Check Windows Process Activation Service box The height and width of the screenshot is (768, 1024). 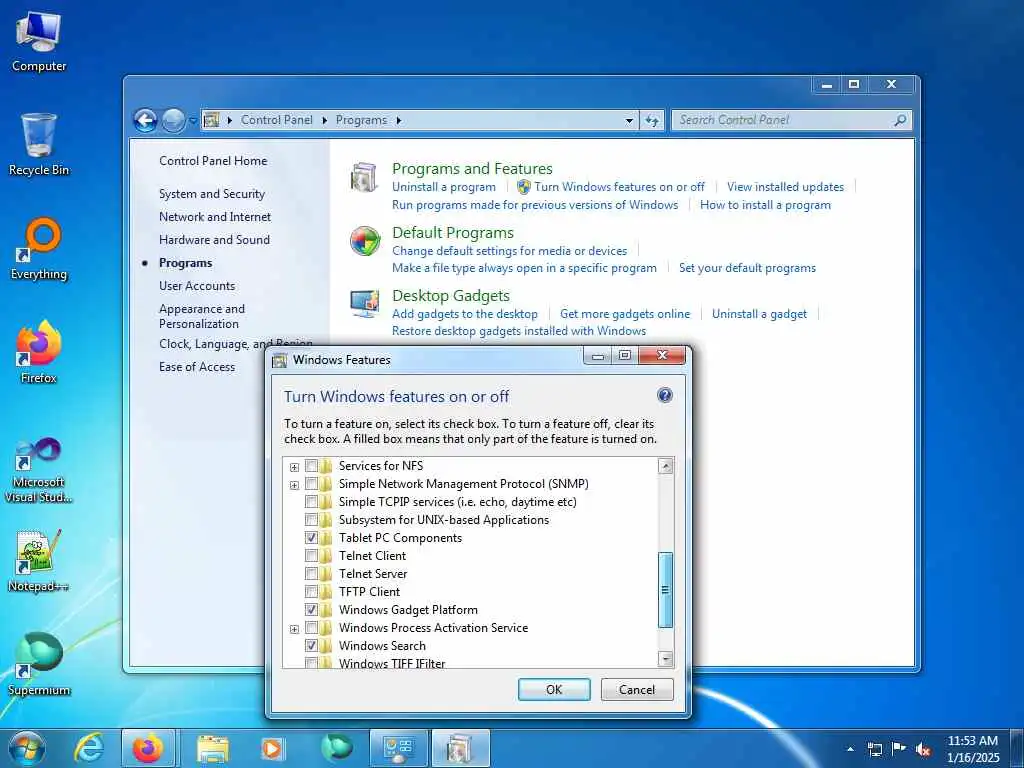pos(312,628)
